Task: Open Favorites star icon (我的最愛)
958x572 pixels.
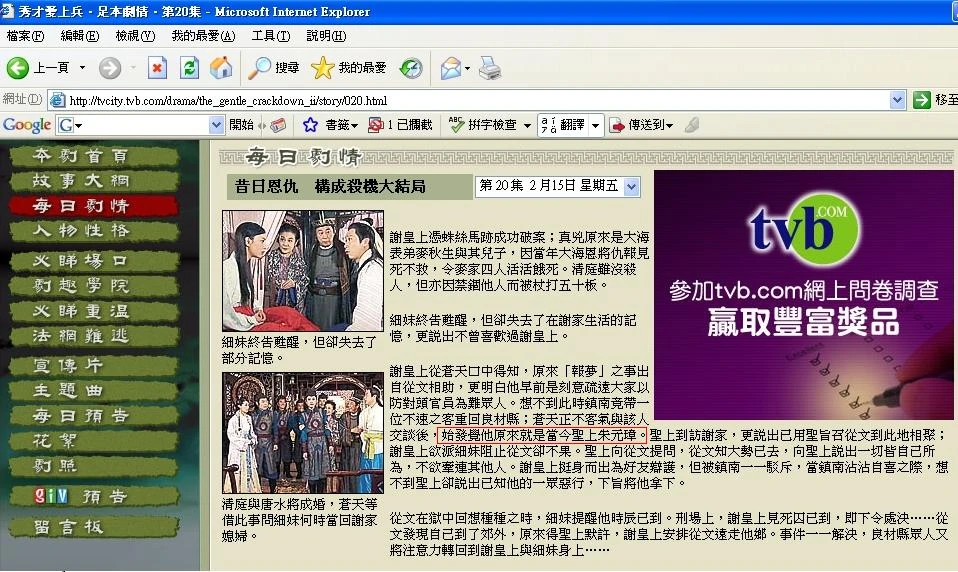Action: click(x=322, y=68)
